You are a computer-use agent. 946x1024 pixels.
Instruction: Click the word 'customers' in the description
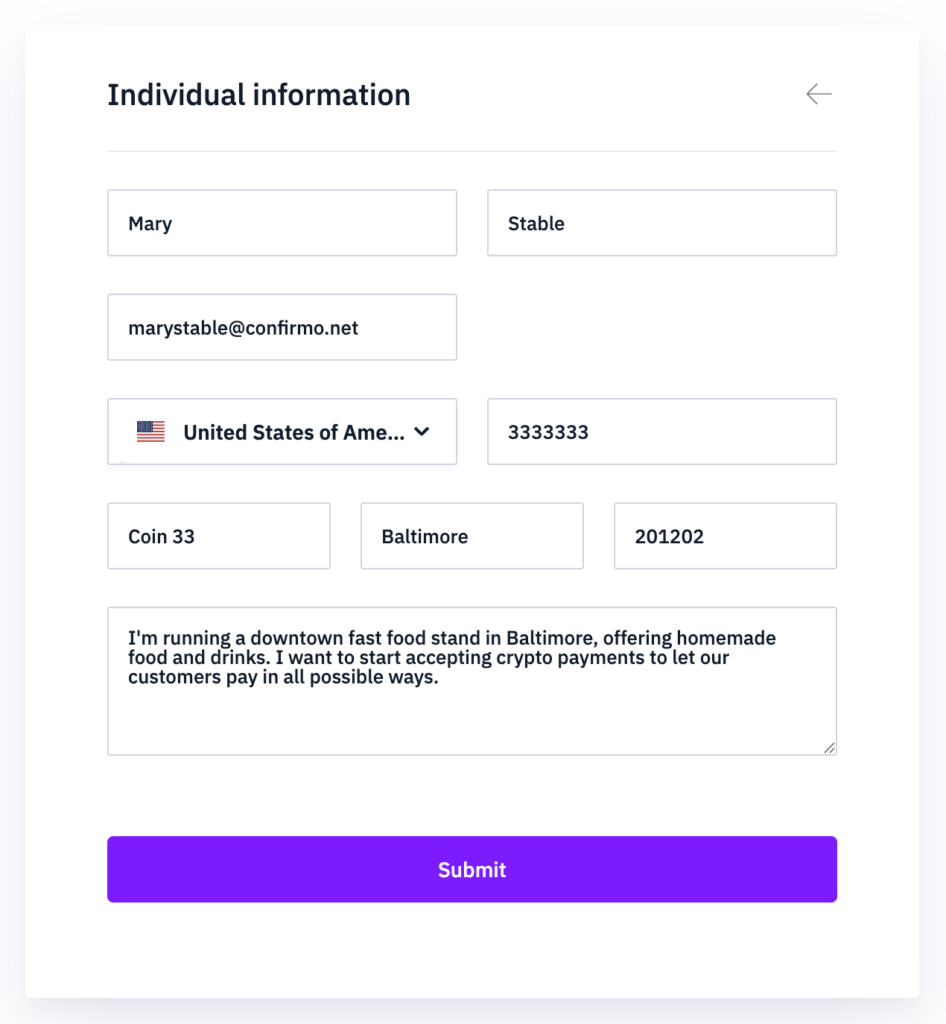[x=170, y=678]
